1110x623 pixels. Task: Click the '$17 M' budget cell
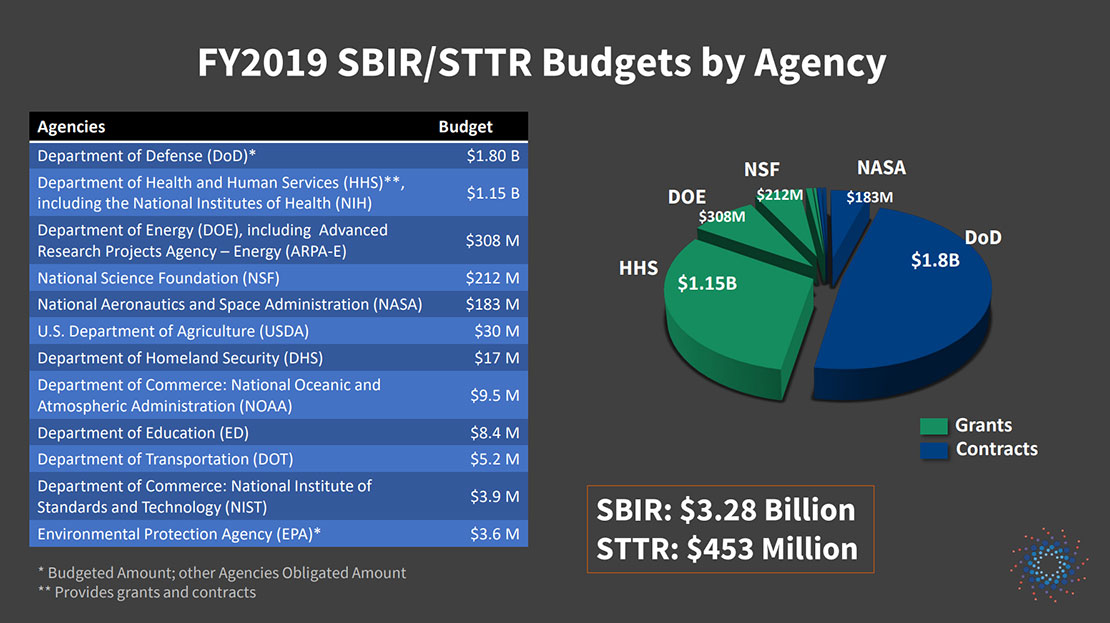496,358
